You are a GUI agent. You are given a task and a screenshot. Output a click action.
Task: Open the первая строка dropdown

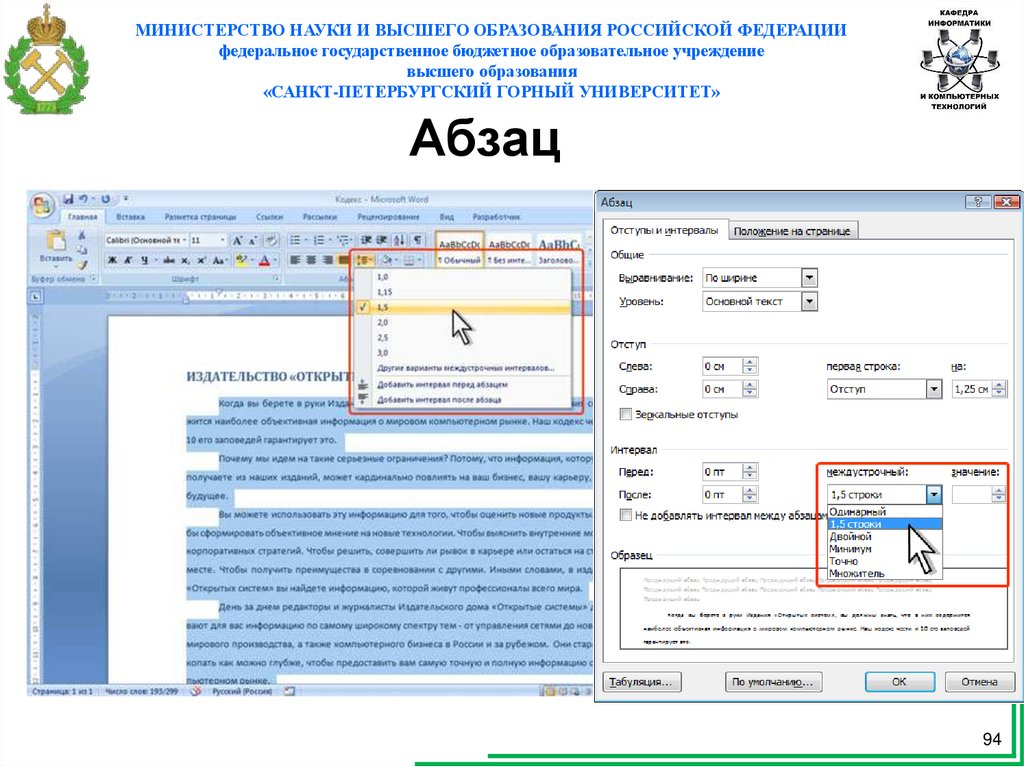[x=934, y=389]
